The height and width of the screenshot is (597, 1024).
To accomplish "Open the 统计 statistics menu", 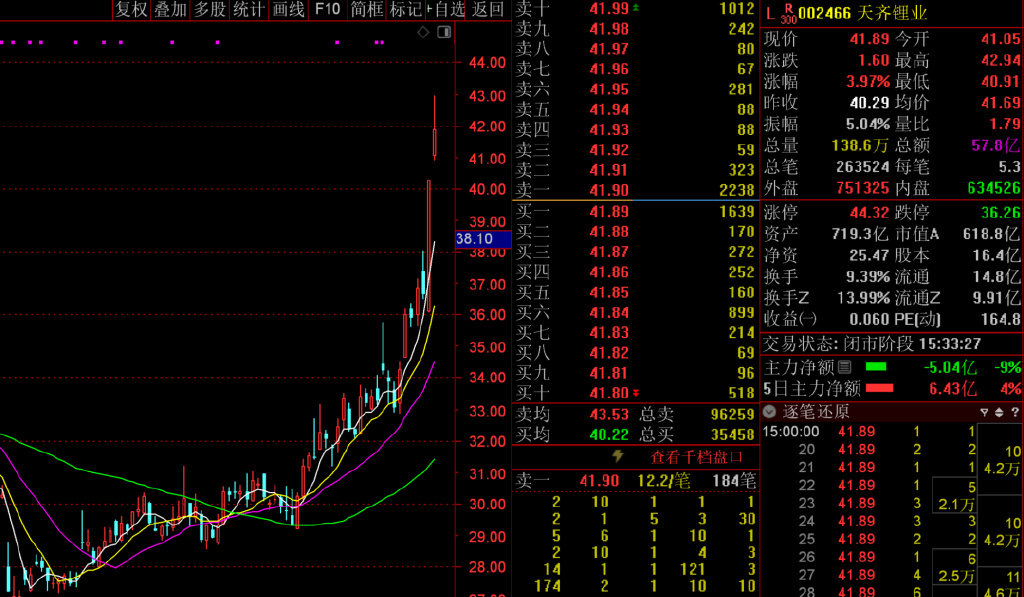I will point(248,10).
